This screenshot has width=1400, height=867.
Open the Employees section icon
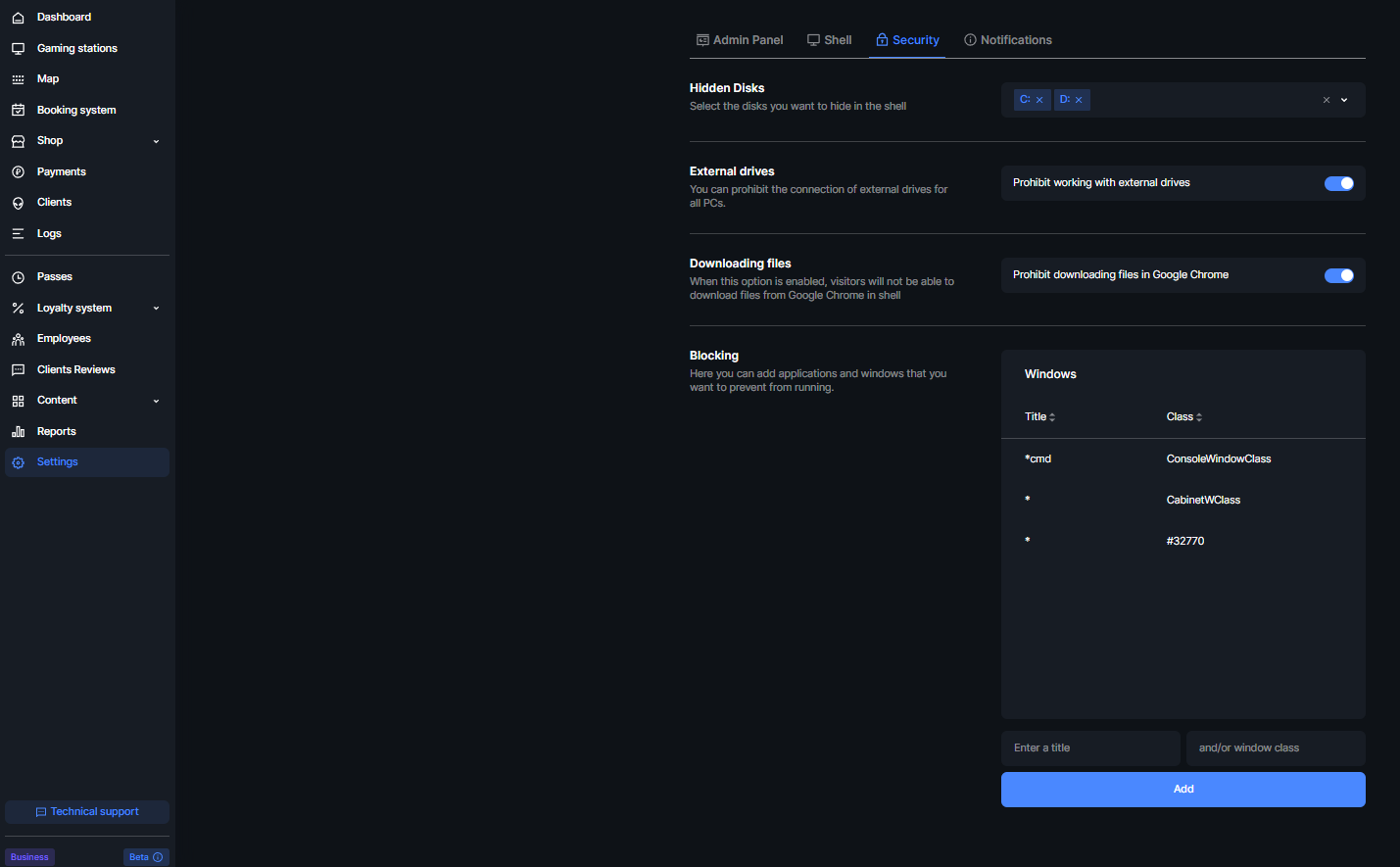pyautogui.click(x=19, y=338)
